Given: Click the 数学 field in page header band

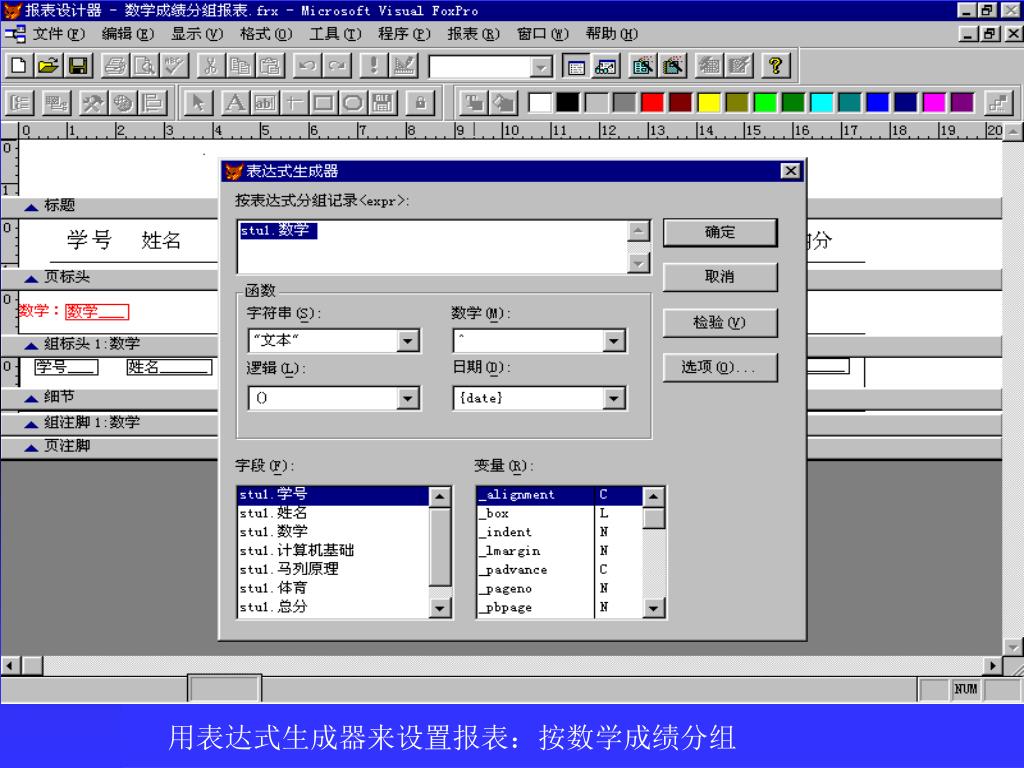Looking at the screenshot, I should [97, 312].
